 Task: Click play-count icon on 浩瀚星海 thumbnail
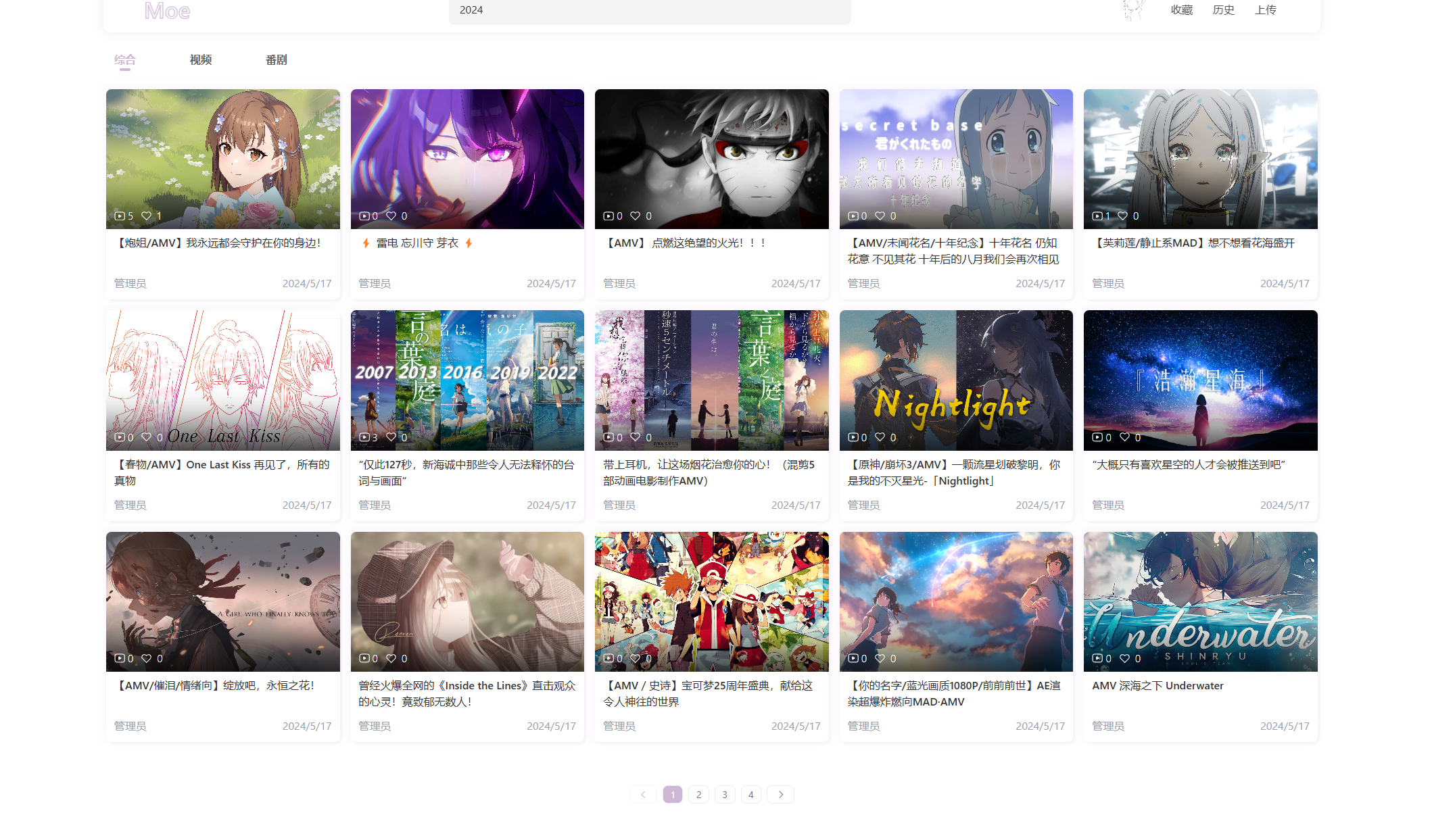click(1097, 437)
